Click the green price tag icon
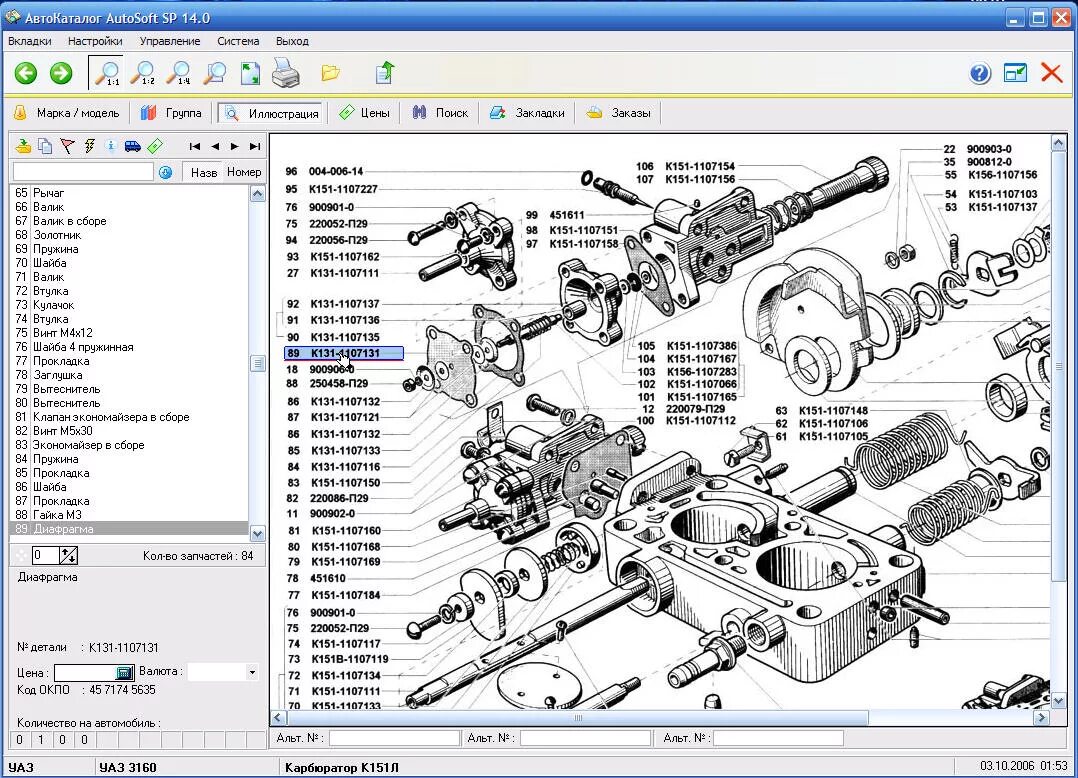The height and width of the screenshot is (778, 1078). (155, 146)
